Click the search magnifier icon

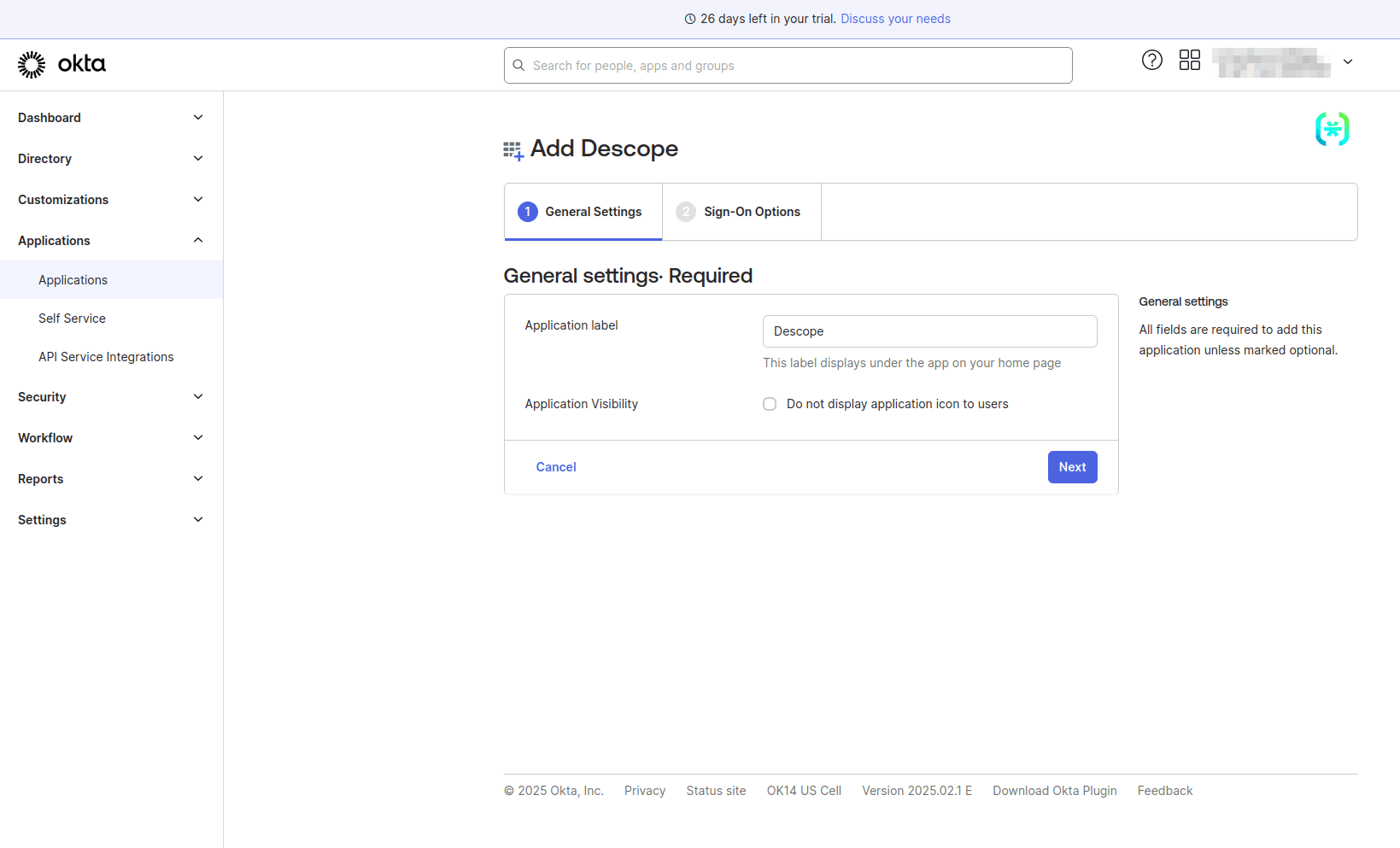click(x=518, y=65)
